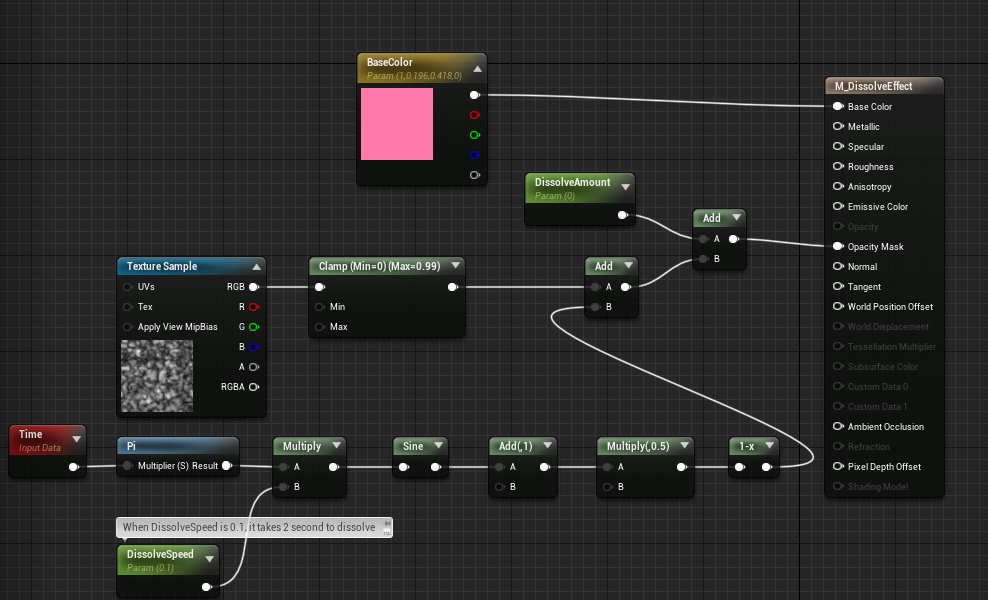
Task: Click the Pixel Depth Offset pin
Action: [x=838, y=466]
